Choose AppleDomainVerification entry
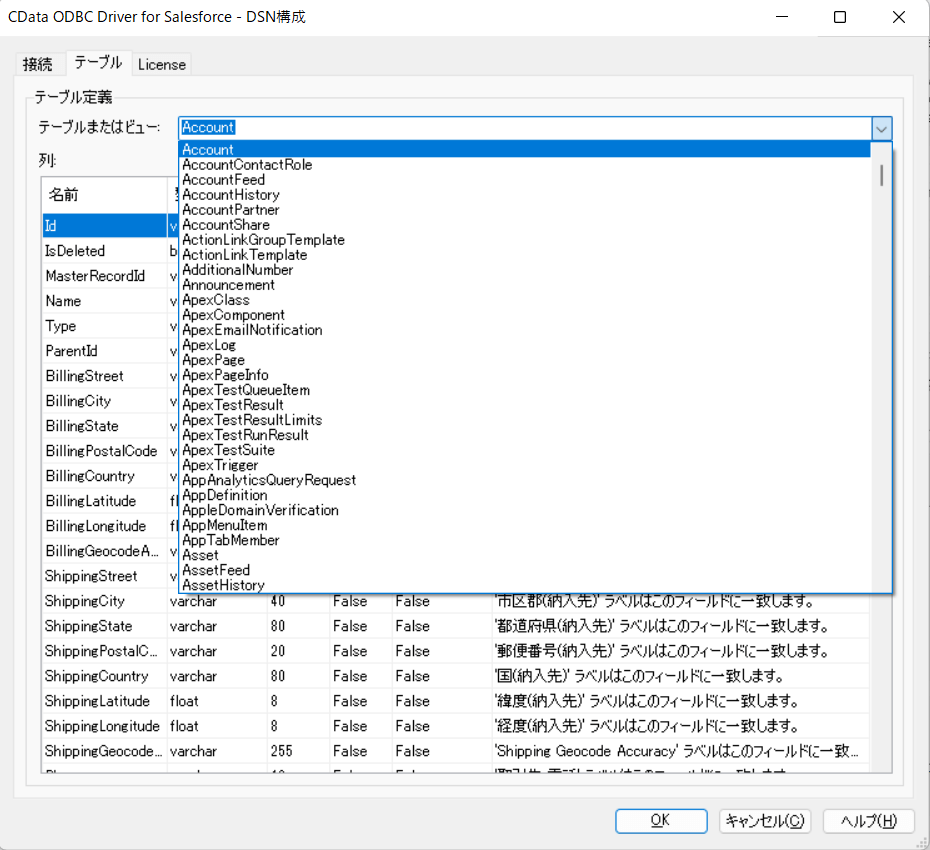The height and width of the screenshot is (850, 930). coord(525,510)
